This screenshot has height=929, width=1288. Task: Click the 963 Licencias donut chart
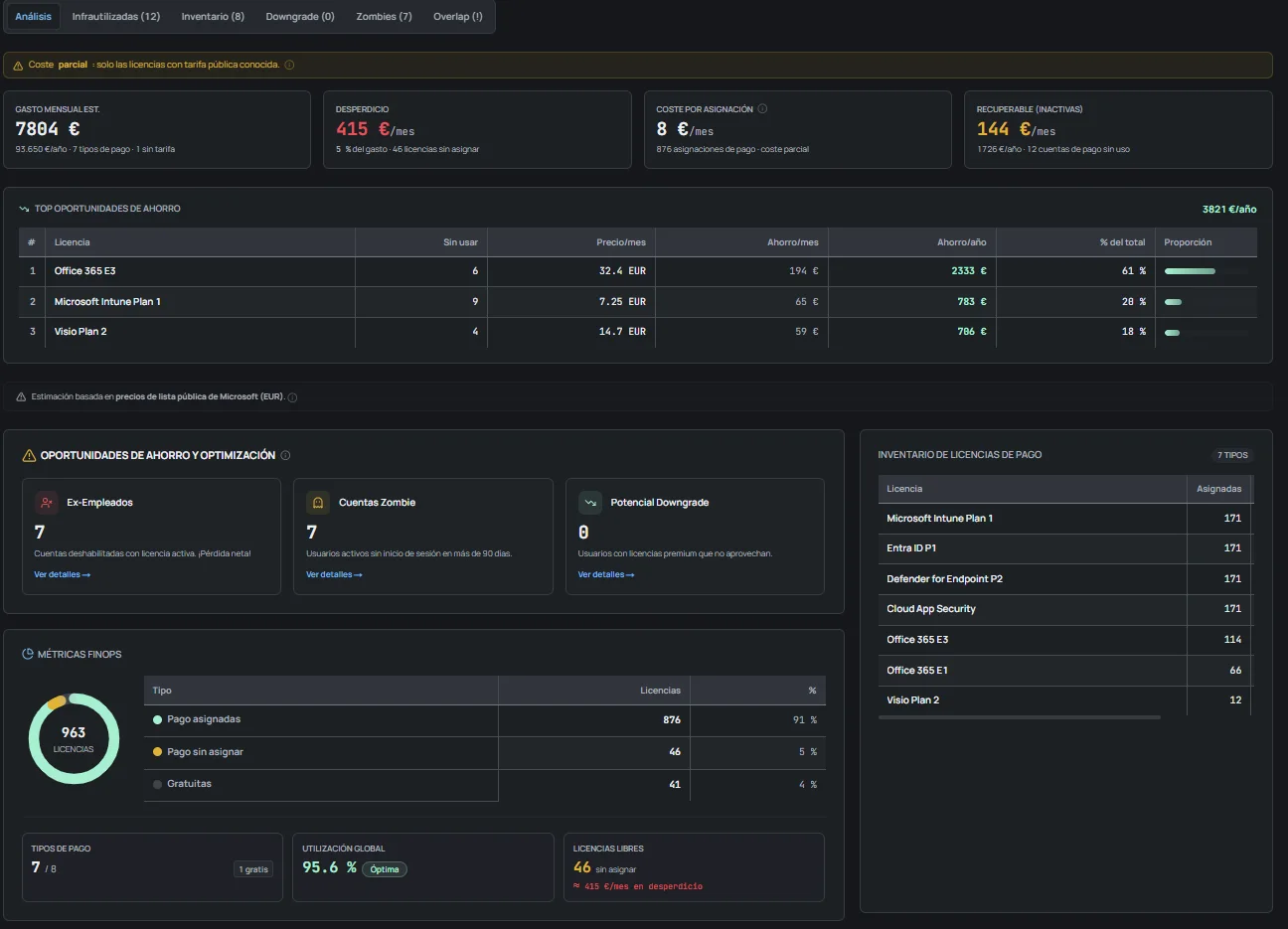coord(74,738)
